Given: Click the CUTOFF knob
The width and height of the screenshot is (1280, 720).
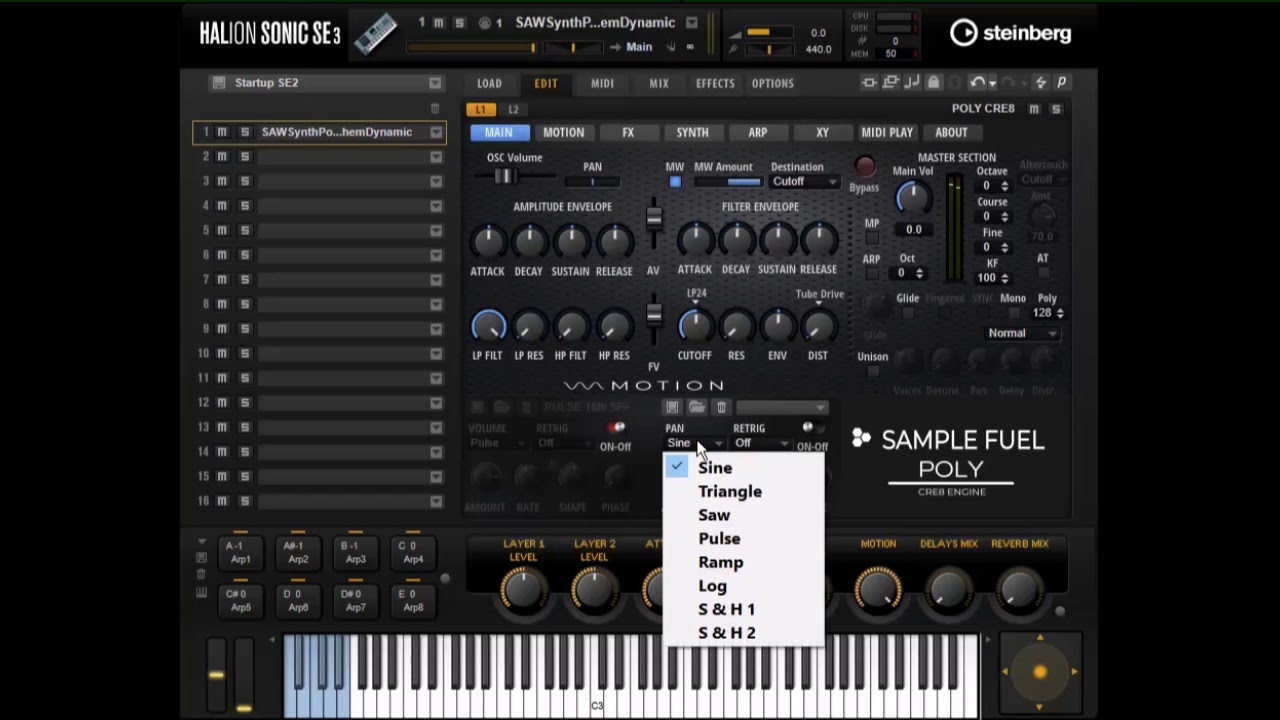Looking at the screenshot, I should click(694, 326).
